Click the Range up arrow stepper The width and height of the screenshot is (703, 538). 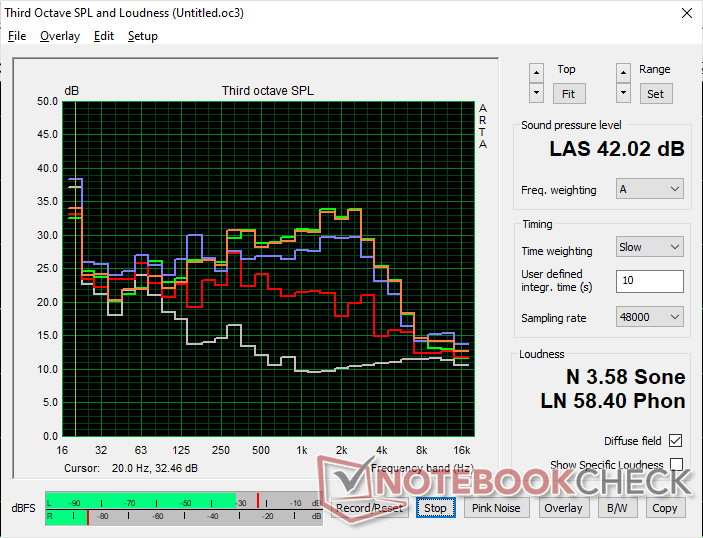coord(624,72)
